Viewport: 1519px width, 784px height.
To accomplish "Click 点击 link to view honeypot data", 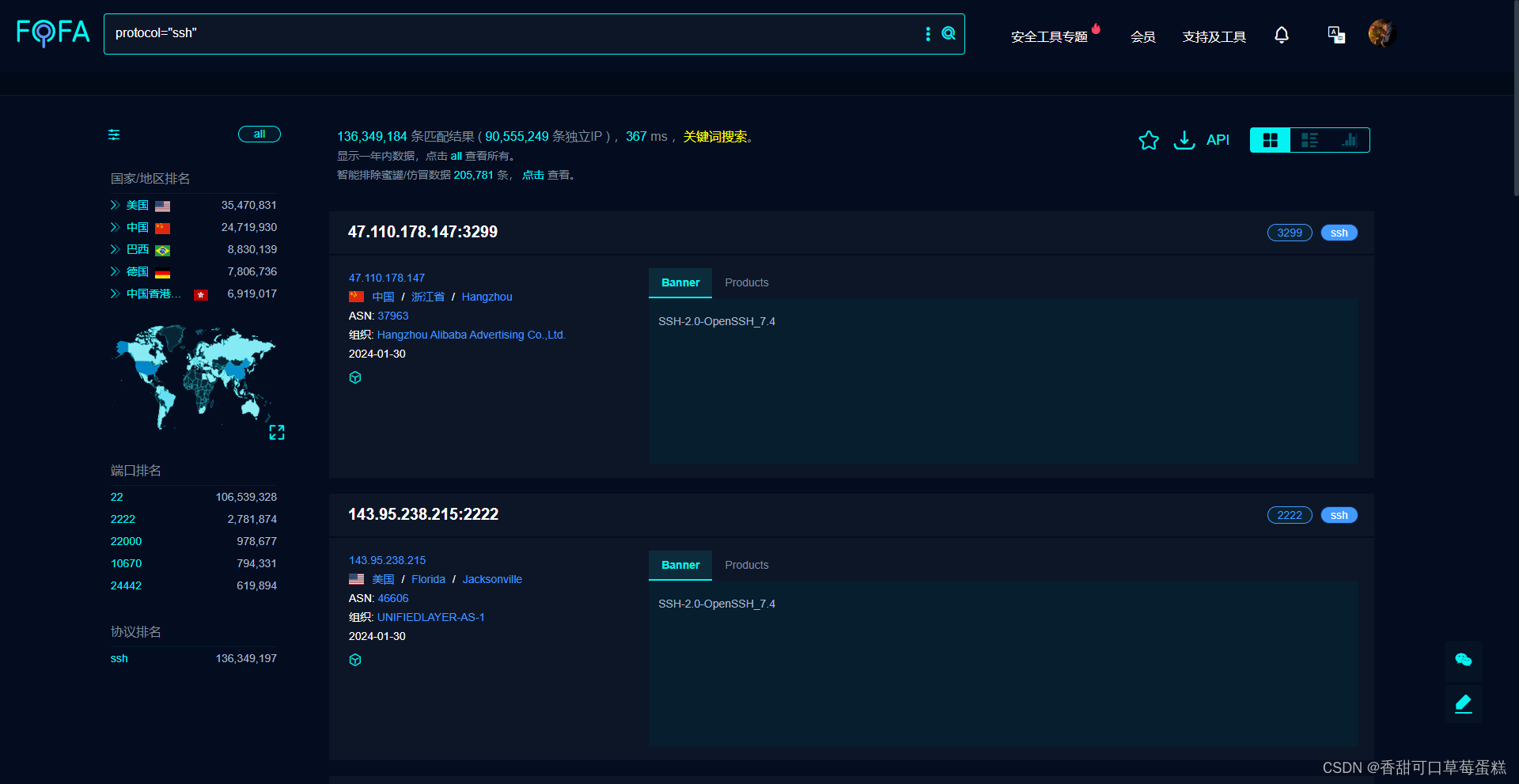I will [532, 175].
